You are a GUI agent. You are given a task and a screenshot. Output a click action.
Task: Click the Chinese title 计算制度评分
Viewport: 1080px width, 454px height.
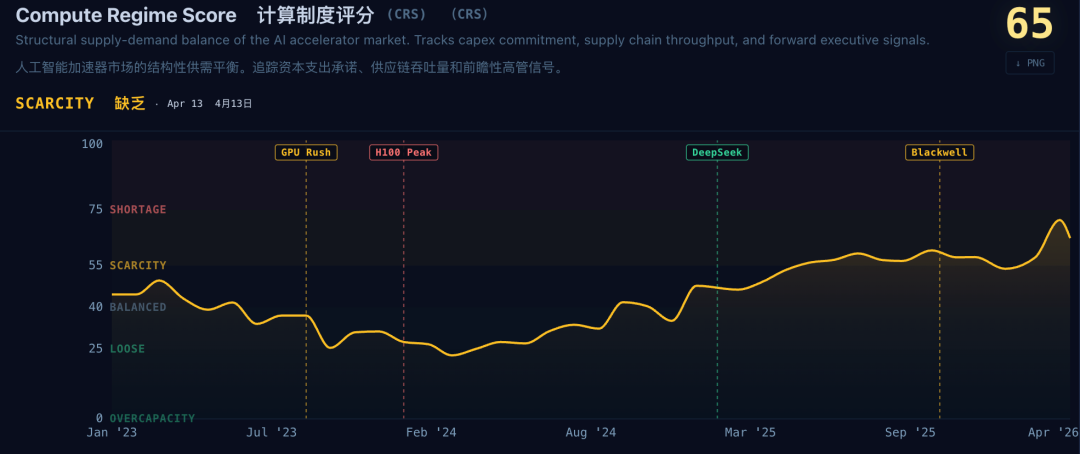[315, 16]
